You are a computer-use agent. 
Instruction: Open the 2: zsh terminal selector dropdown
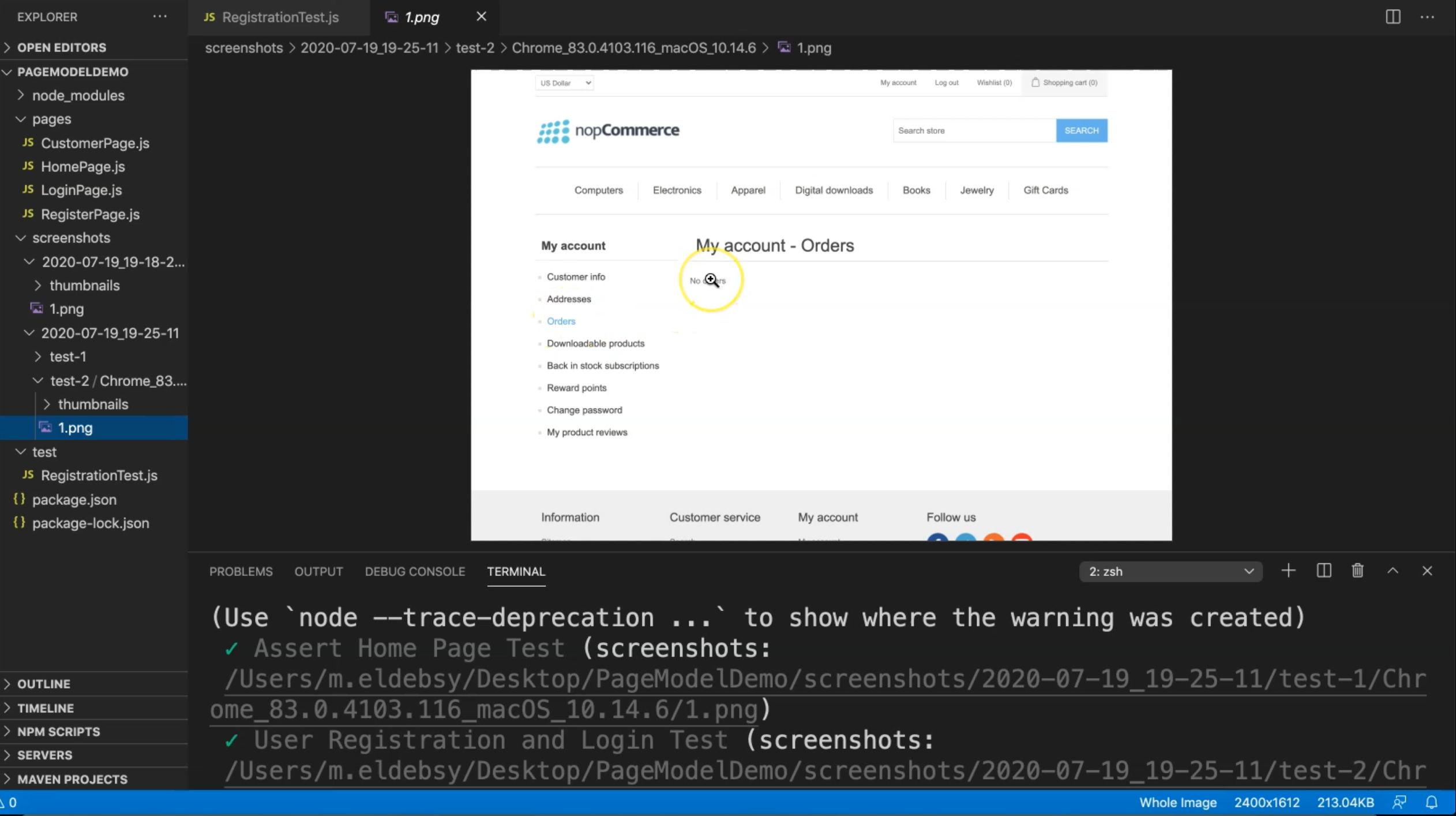[1170, 571]
